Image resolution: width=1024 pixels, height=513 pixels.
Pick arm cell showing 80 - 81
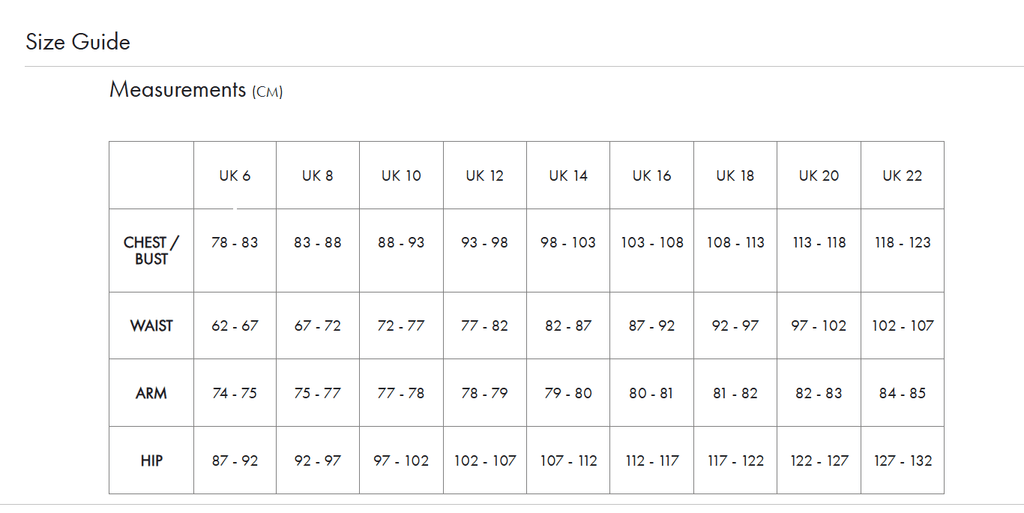(x=651, y=394)
